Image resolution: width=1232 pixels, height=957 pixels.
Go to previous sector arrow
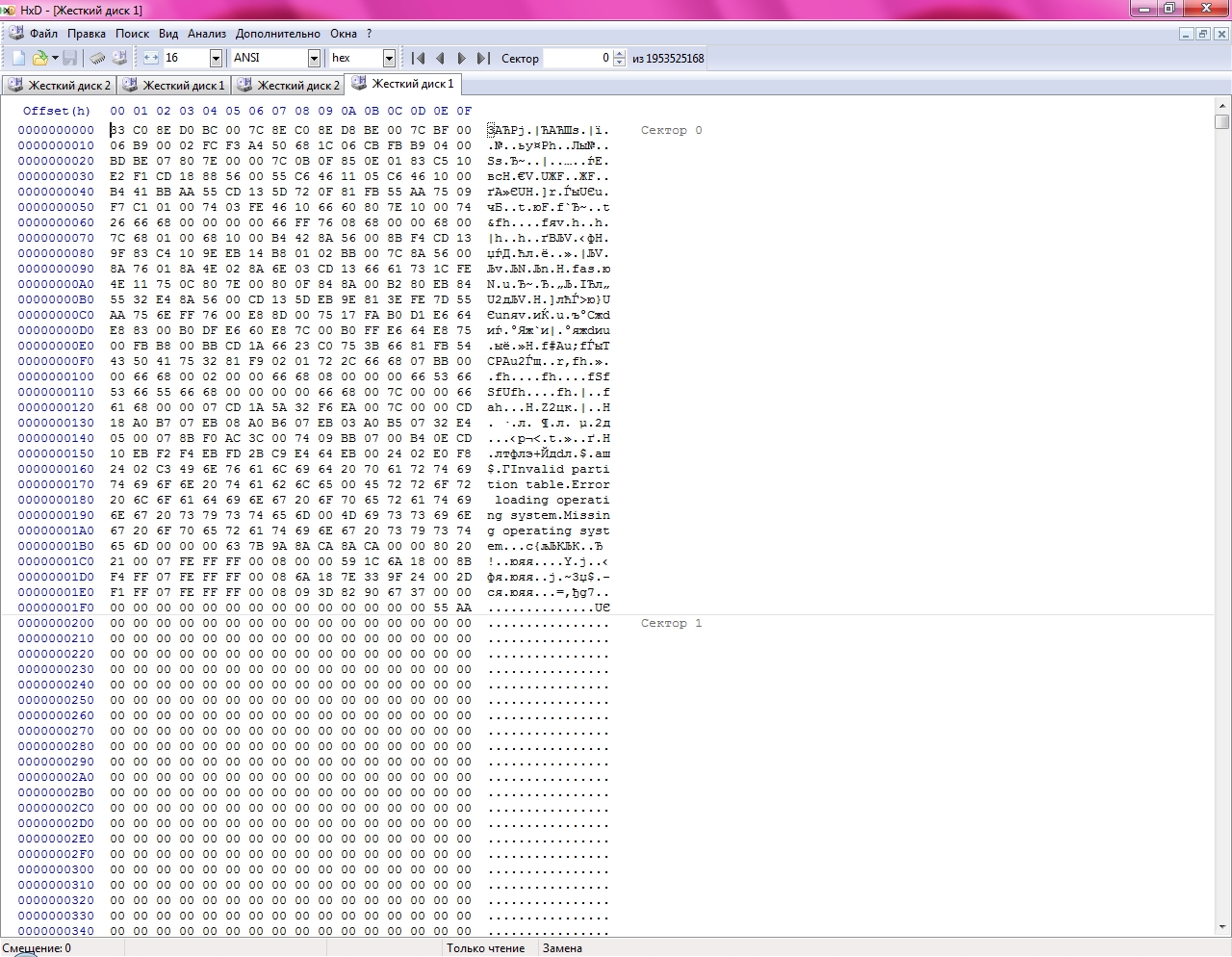[x=440, y=59]
